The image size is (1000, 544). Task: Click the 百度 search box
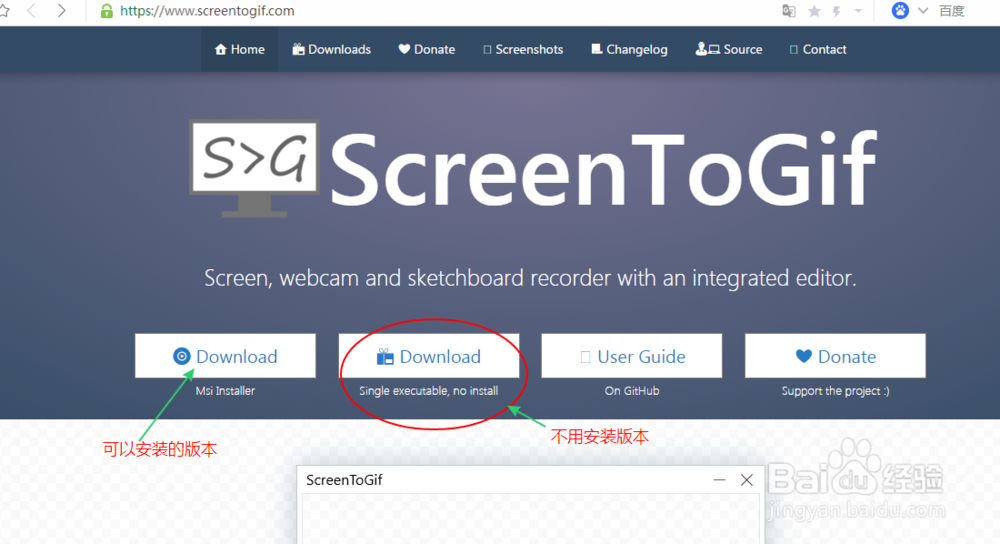(x=952, y=11)
